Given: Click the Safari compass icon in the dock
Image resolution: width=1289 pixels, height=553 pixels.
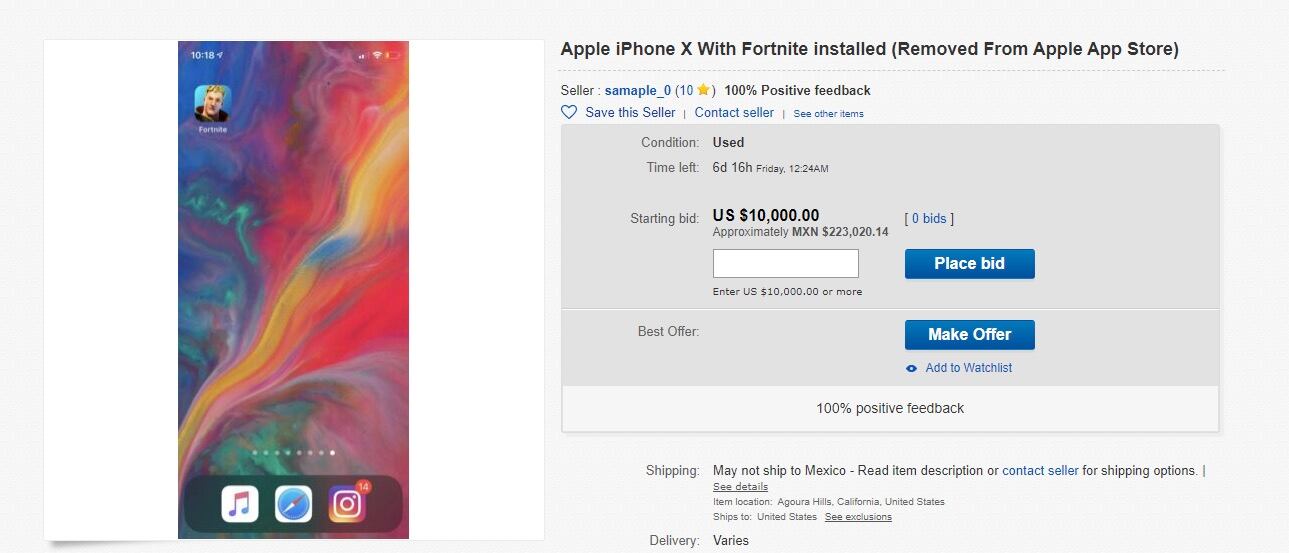Looking at the screenshot, I should click(x=293, y=504).
